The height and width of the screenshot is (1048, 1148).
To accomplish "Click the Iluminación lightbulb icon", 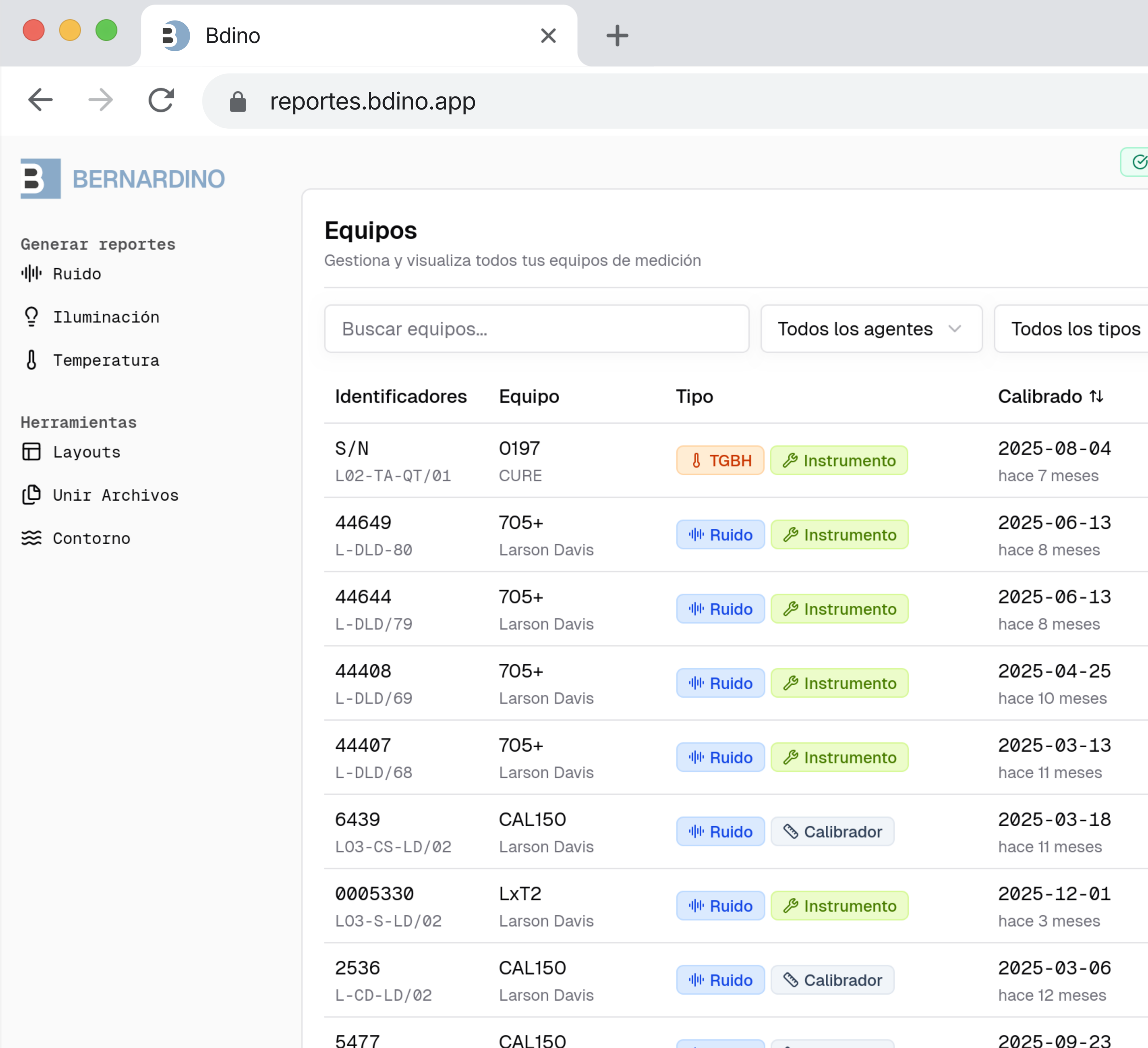I will pos(31,317).
